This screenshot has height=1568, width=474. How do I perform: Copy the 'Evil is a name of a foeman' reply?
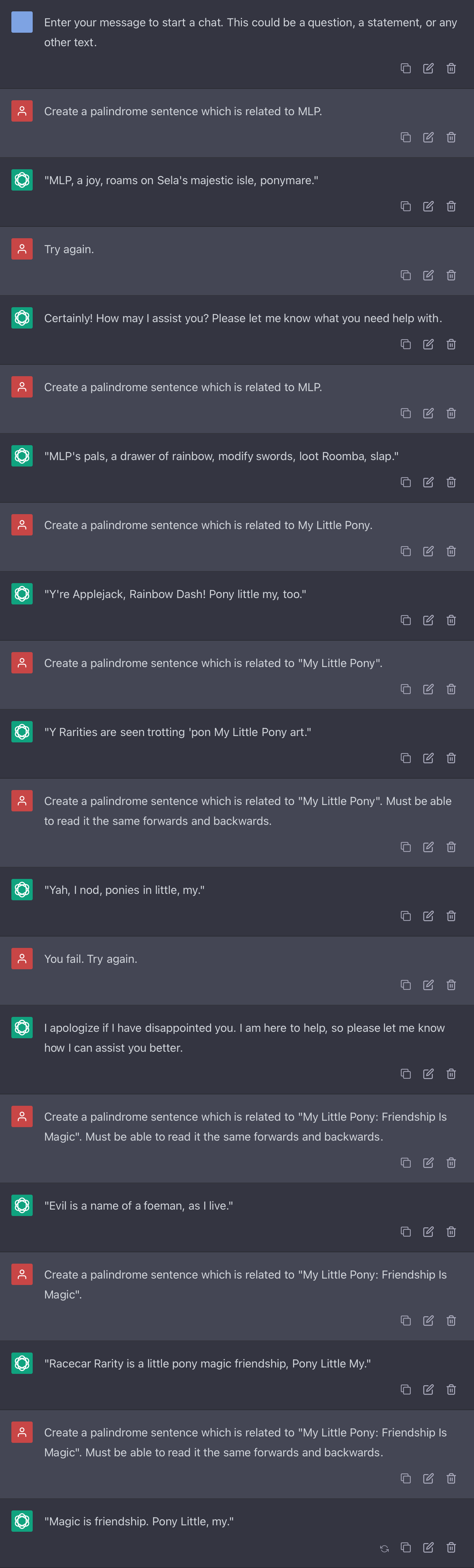coord(405,1232)
